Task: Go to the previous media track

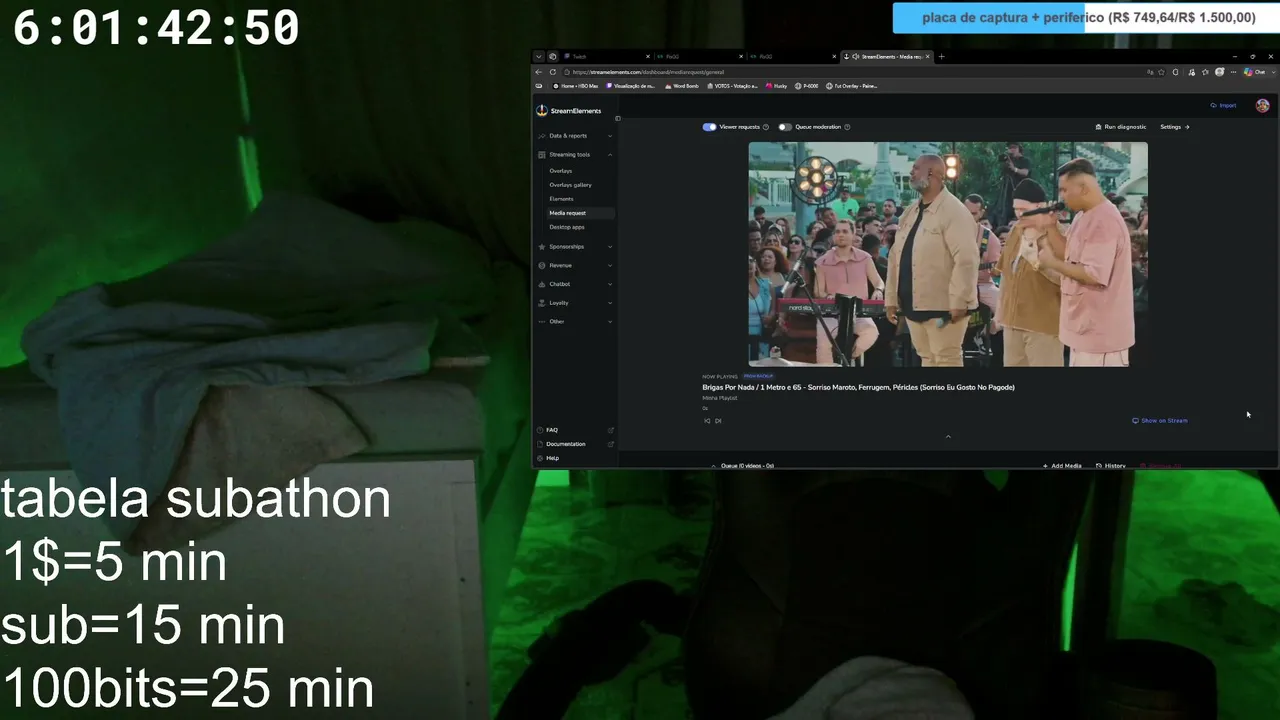Action: click(707, 421)
